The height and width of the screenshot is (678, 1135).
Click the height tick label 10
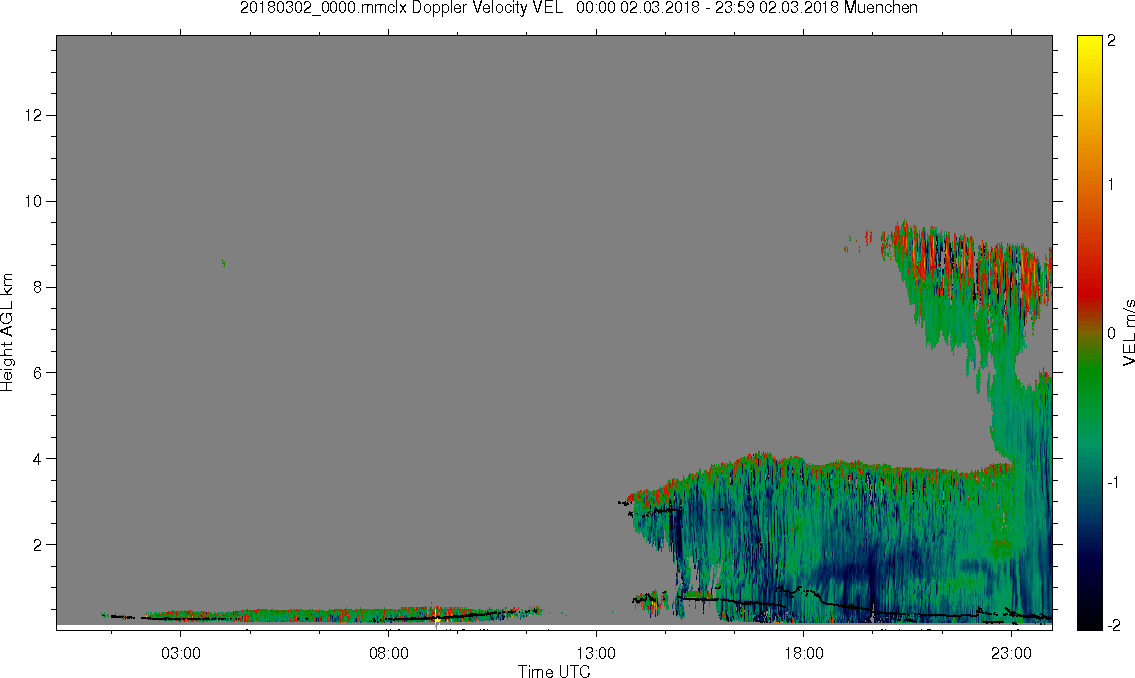coord(35,201)
